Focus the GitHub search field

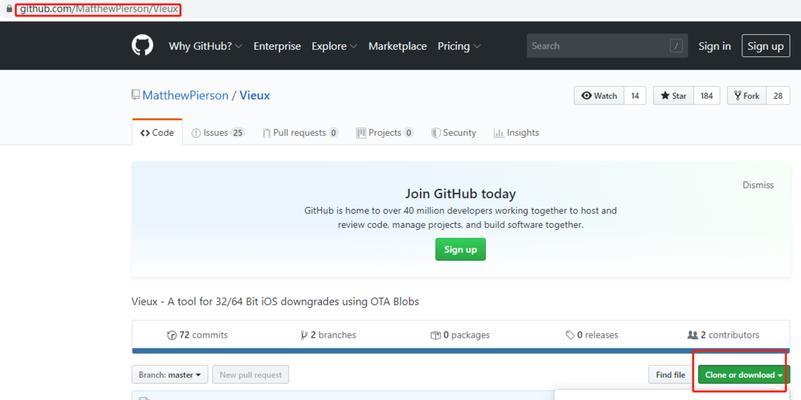pos(607,46)
